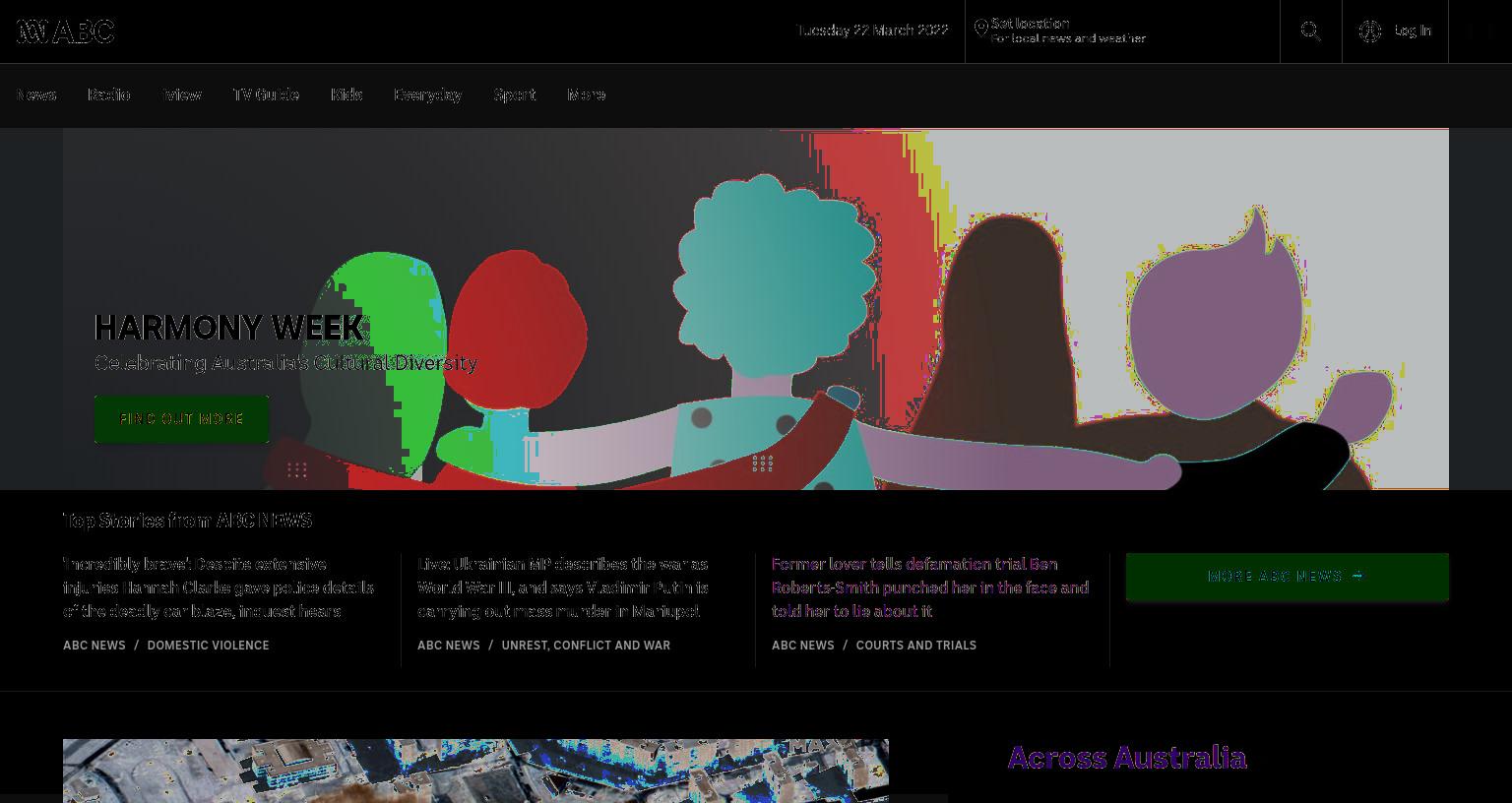Click ABC News beside Domestic Violence
Image resolution: width=1512 pixels, height=803 pixels.
click(94, 646)
